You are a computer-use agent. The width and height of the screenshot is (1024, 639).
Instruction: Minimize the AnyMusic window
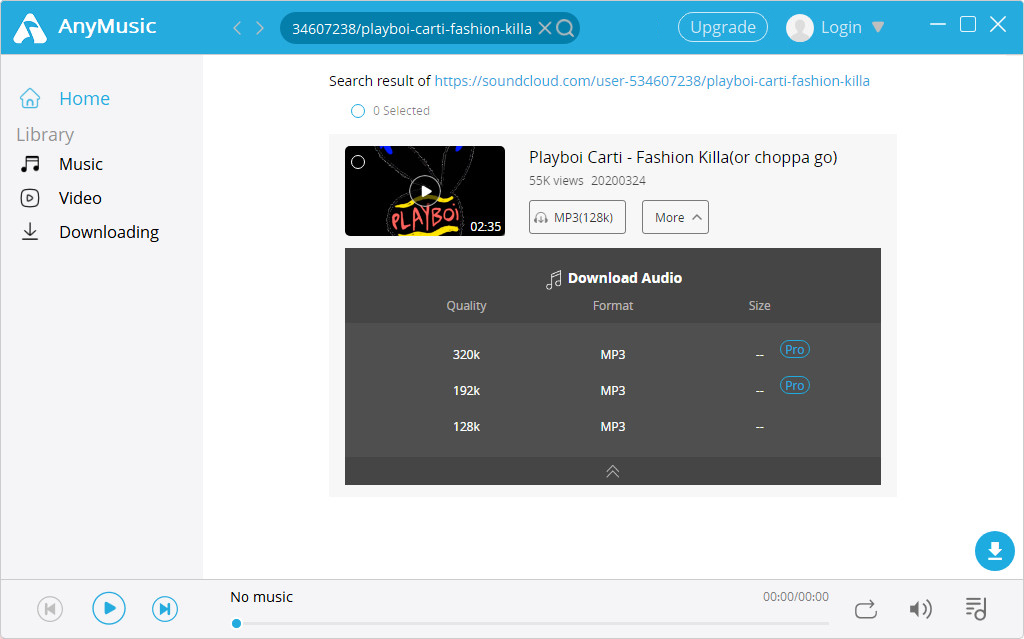pyautogui.click(x=938, y=25)
